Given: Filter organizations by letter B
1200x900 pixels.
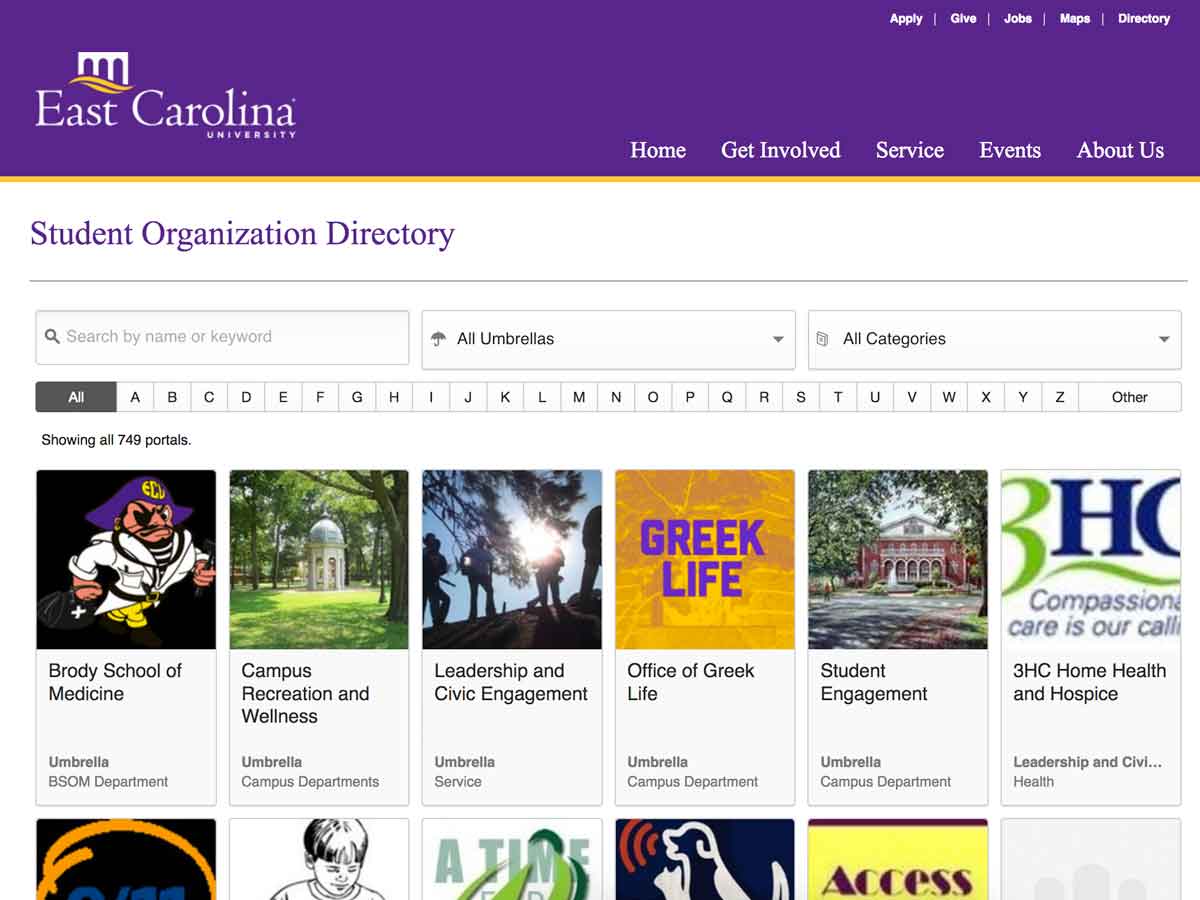Looking at the screenshot, I should pos(172,397).
